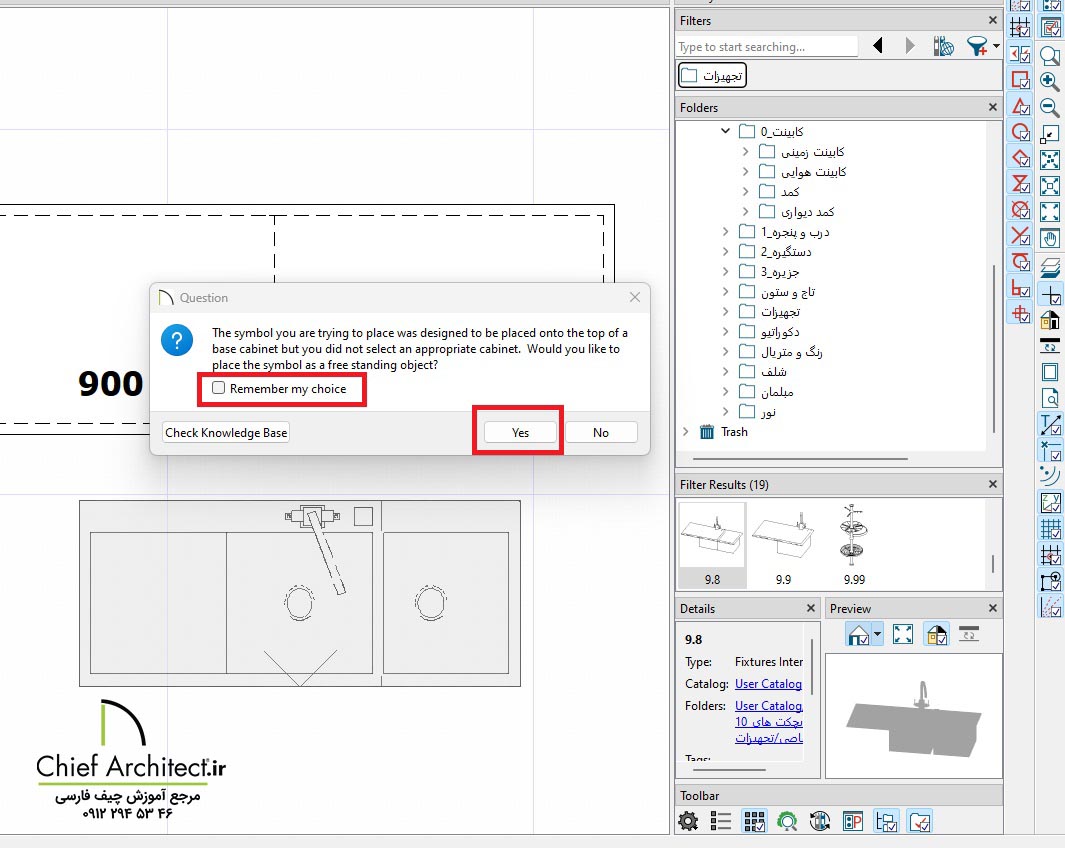Click the library search input field

point(766,47)
